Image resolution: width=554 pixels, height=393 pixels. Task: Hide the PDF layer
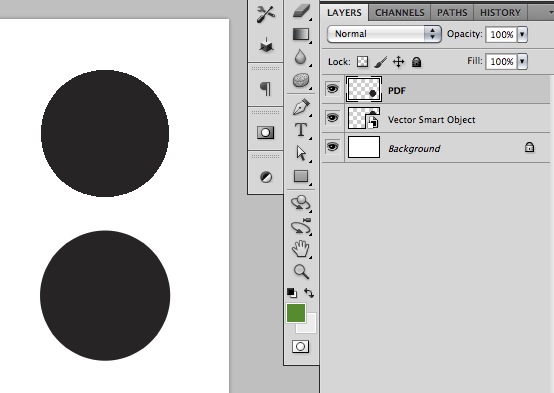(332, 88)
